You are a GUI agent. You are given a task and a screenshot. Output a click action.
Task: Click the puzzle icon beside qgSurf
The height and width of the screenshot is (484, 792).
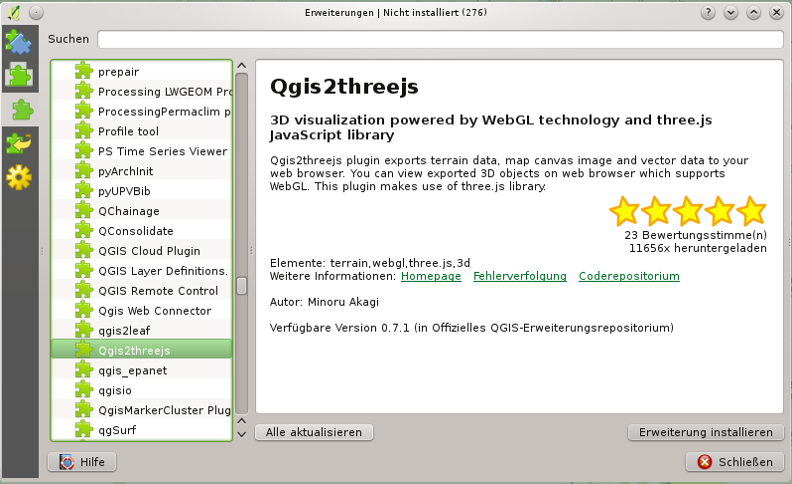[x=84, y=430]
